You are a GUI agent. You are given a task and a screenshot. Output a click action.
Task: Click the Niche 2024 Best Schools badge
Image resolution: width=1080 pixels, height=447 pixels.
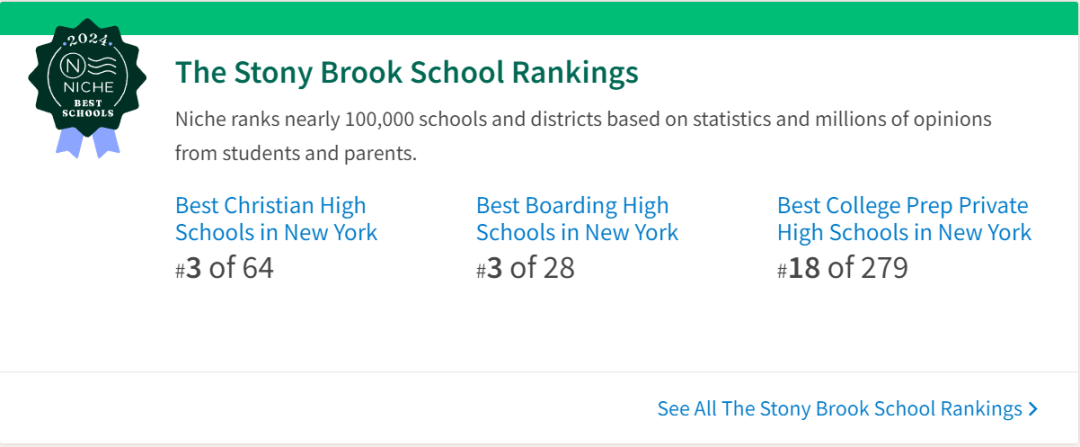click(x=87, y=90)
